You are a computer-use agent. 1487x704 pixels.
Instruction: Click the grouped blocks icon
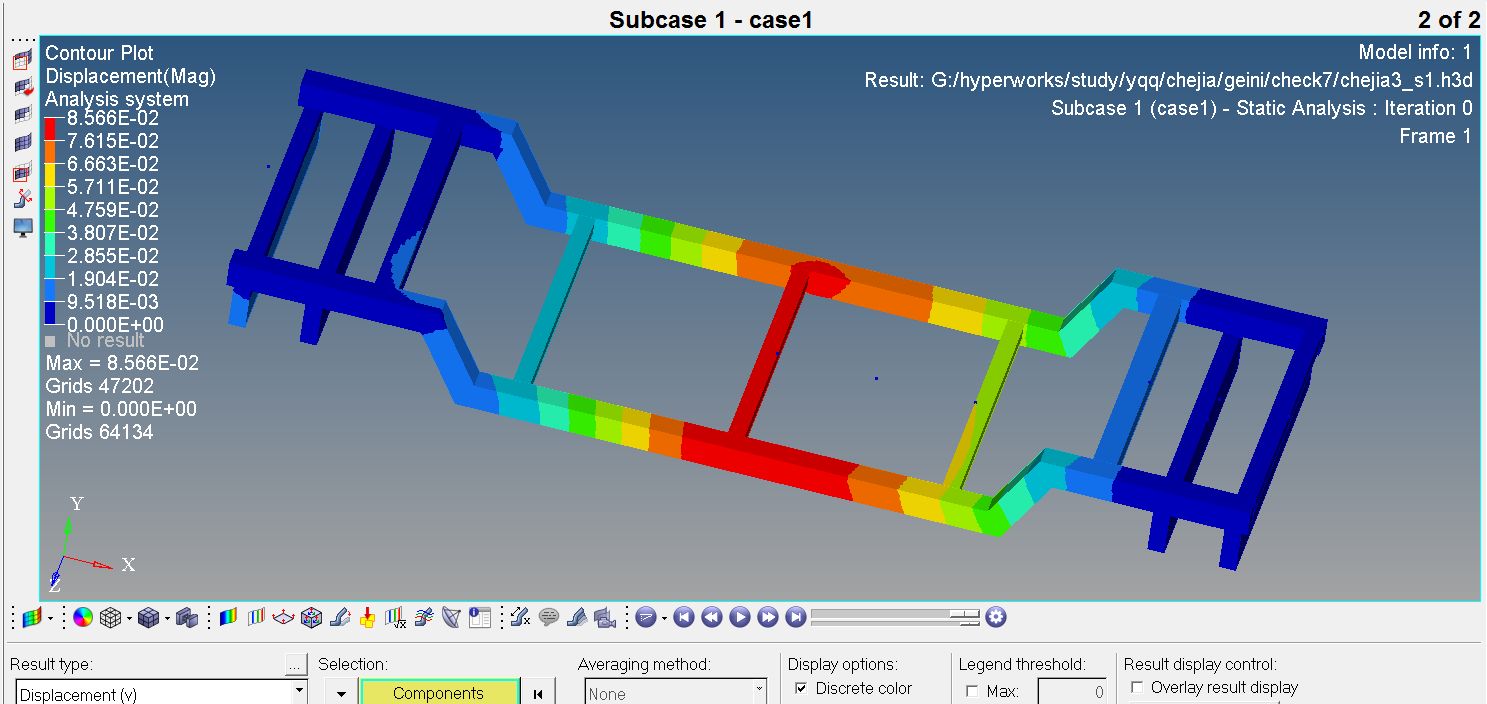point(187,618)
